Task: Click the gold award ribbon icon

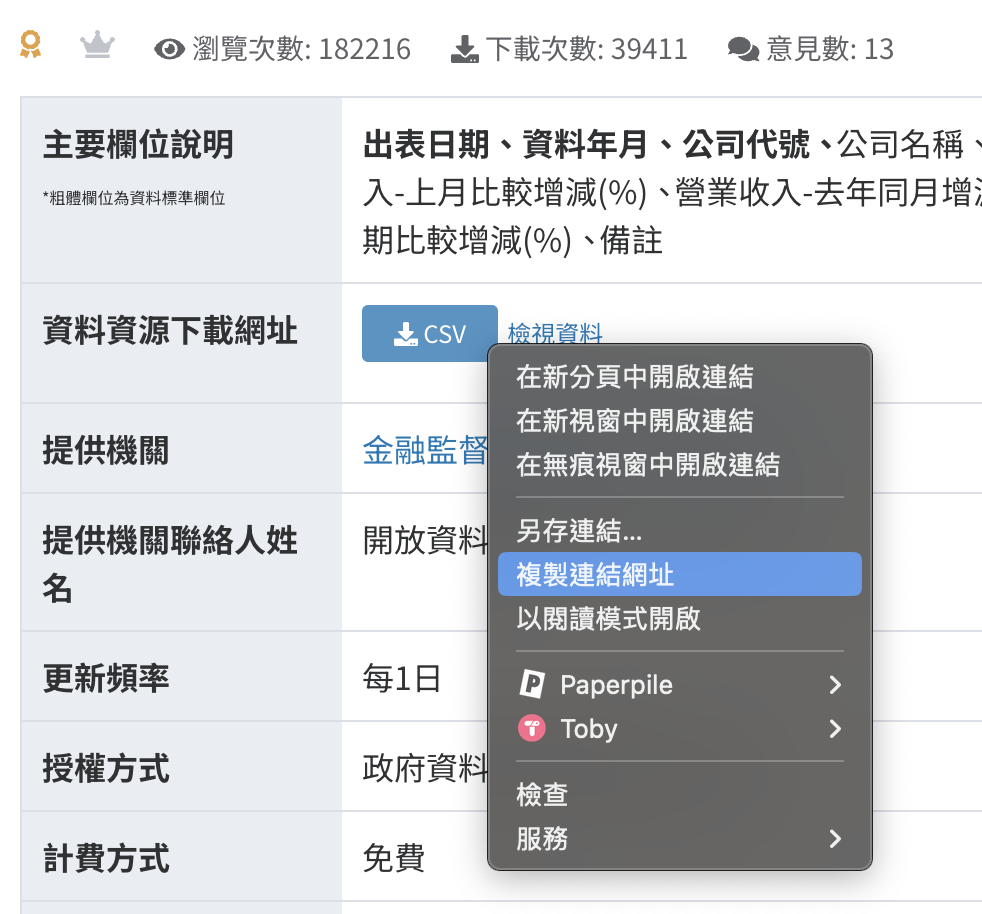Action: coord(31,45)
